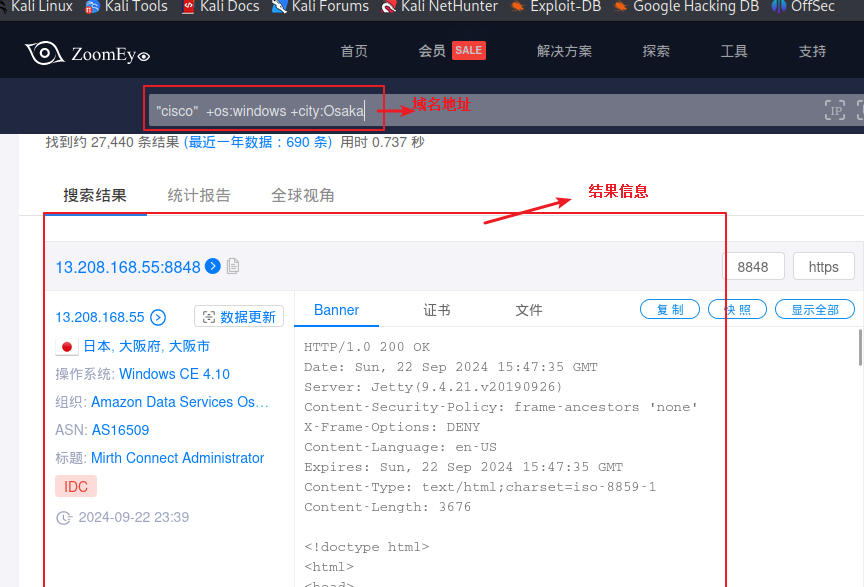Open 解决方案 menu

pyautogui.click(x=564, y=51)
